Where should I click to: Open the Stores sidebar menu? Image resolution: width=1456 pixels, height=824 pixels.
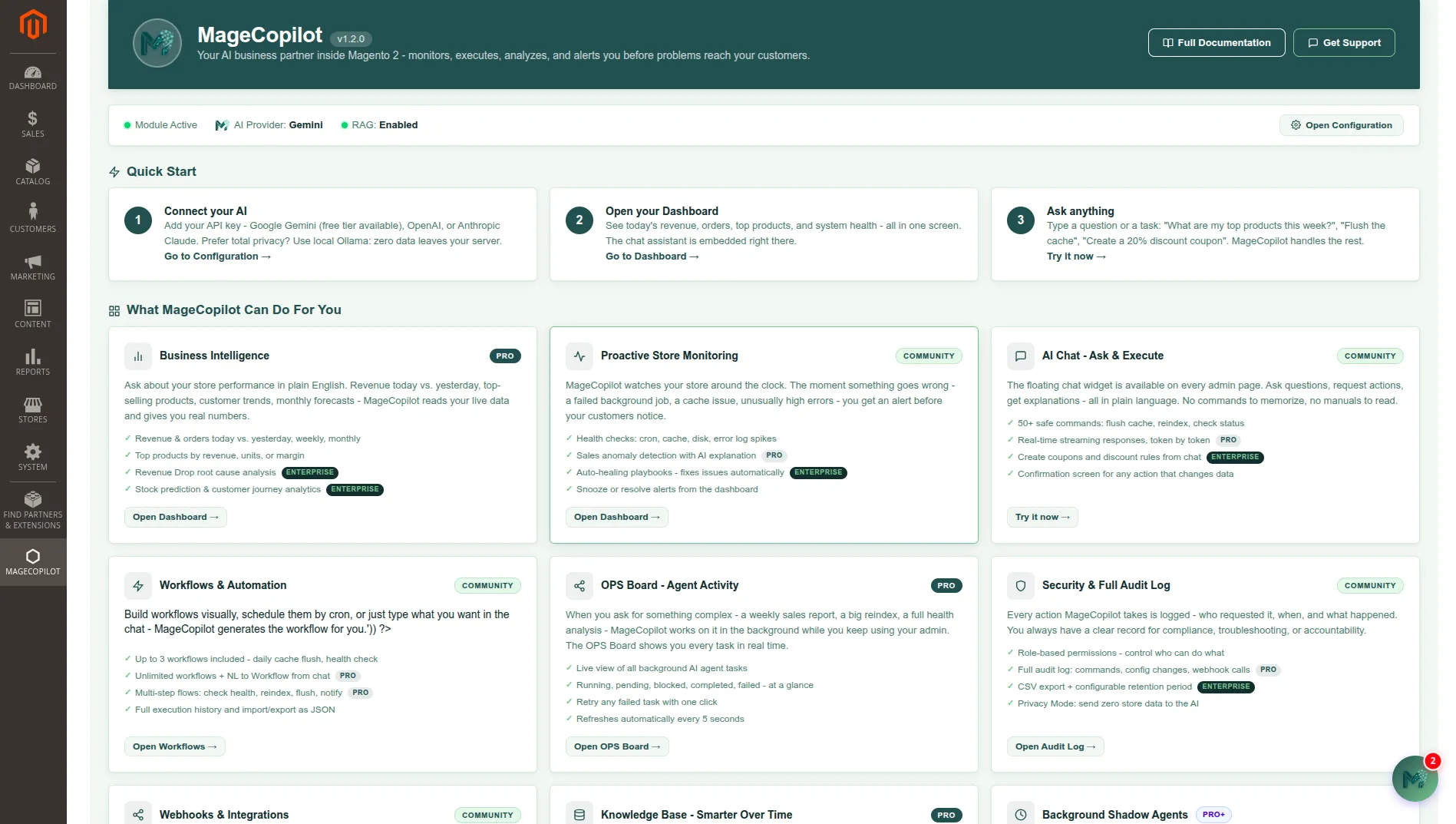33,410
